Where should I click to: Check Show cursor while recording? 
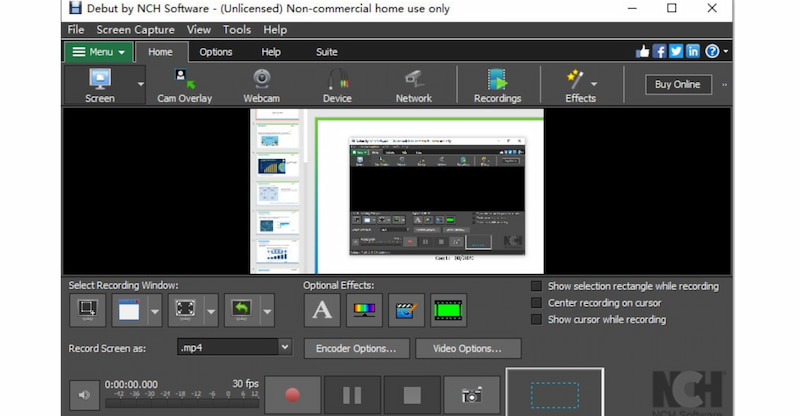tap(537, 320)
